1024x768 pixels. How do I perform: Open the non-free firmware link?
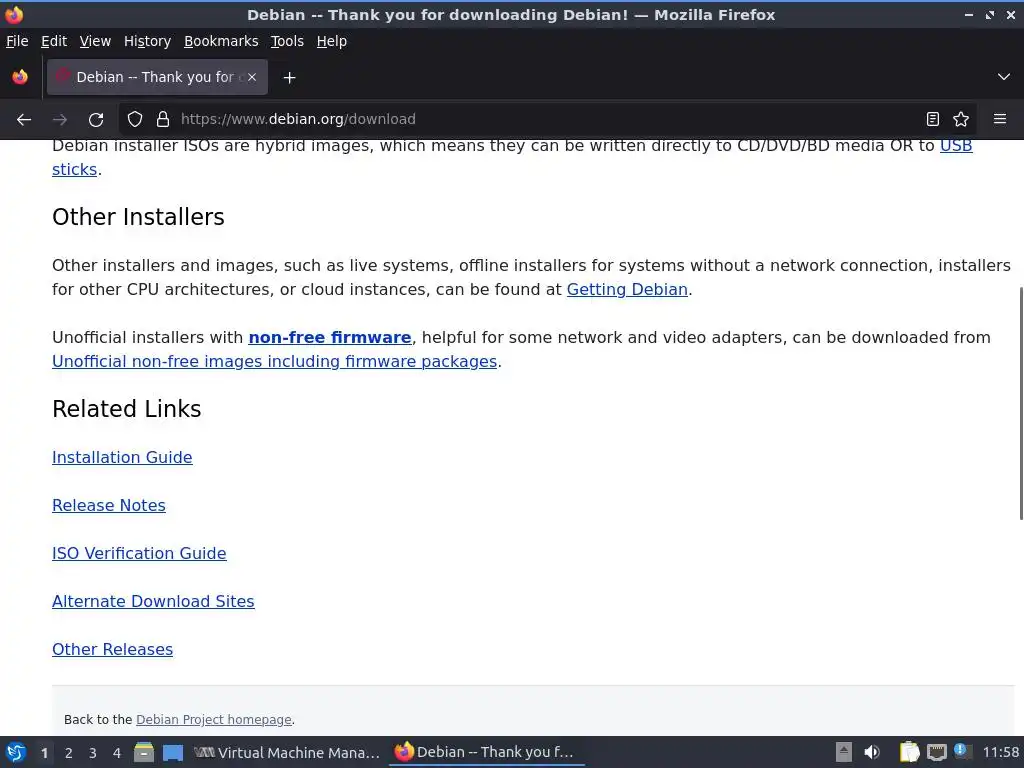coord(330,338)
